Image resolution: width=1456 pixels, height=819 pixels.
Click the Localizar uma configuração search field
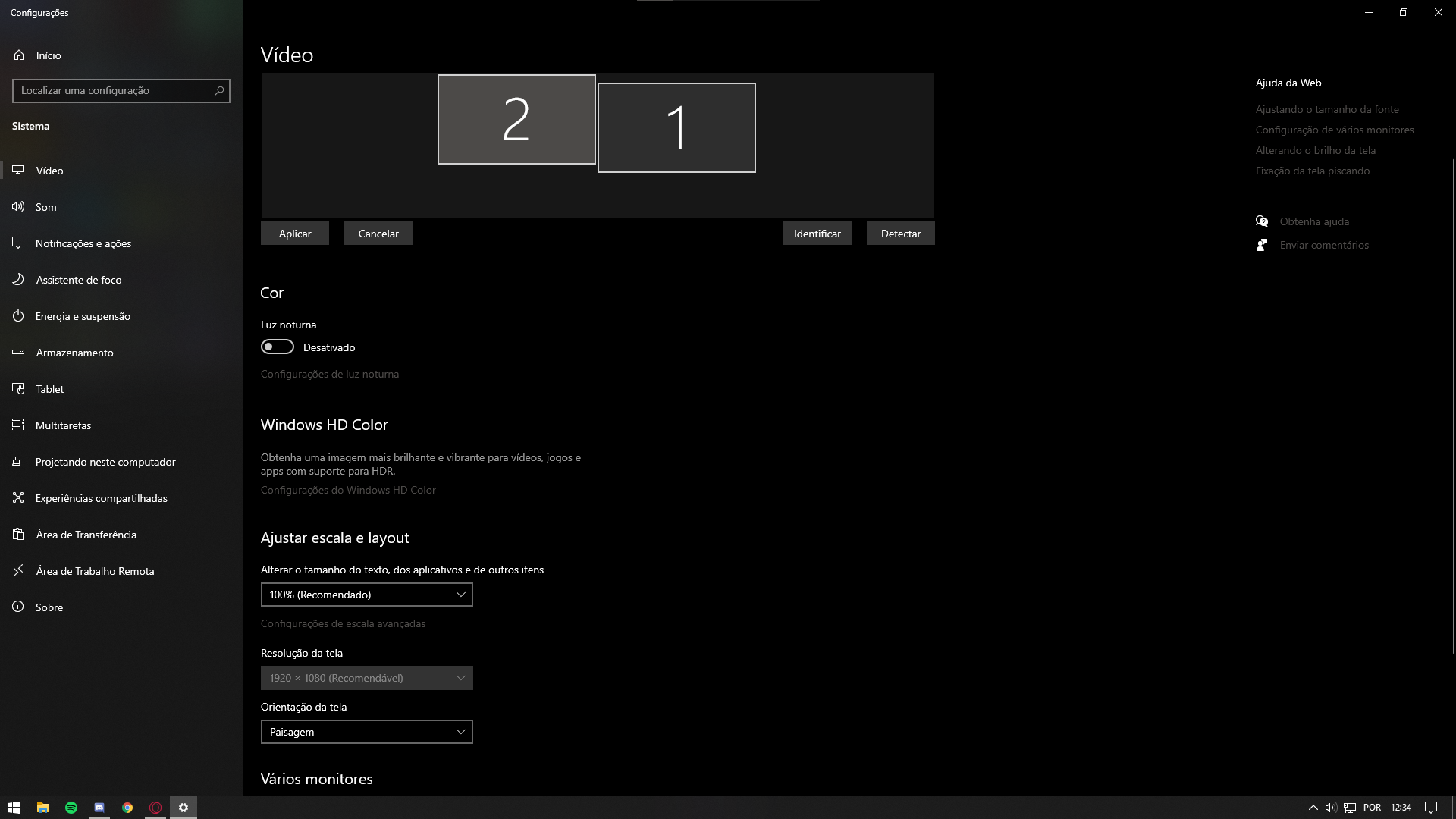114,91
